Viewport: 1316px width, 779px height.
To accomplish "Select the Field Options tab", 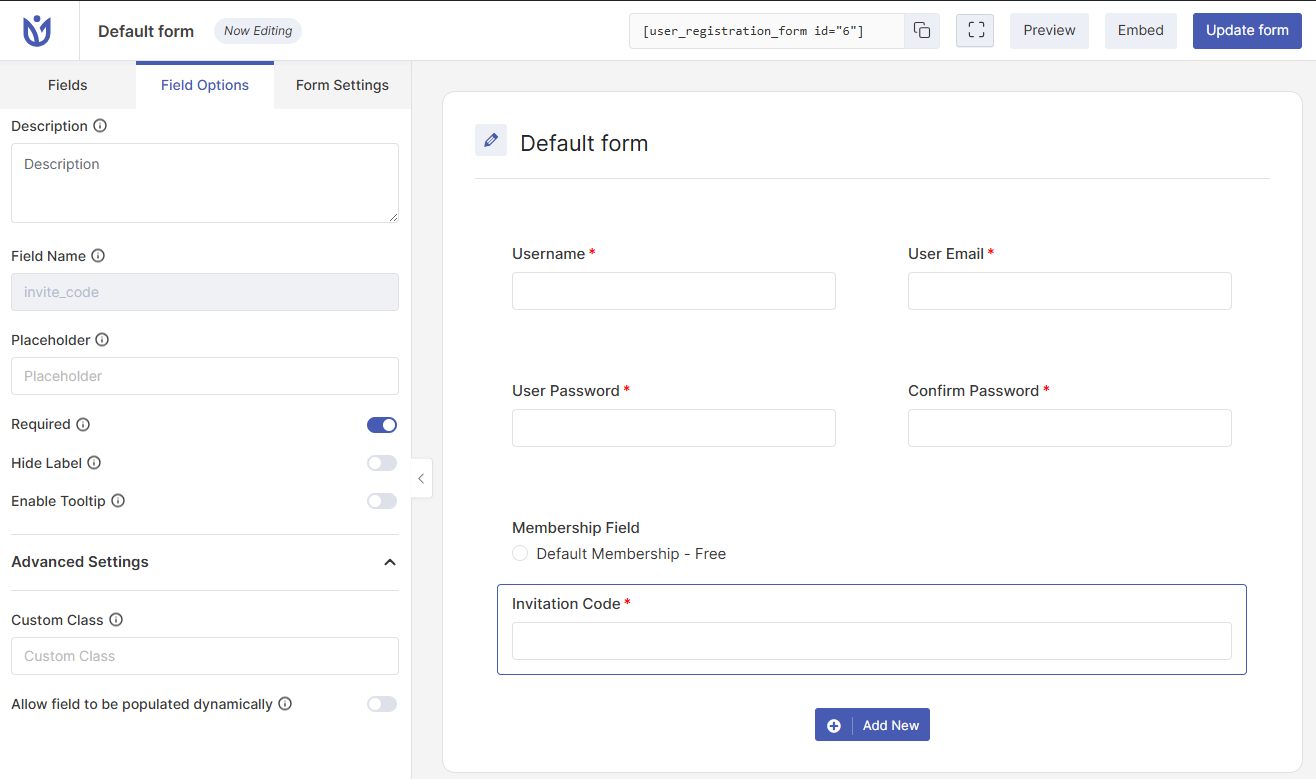I will click(205, 85).
